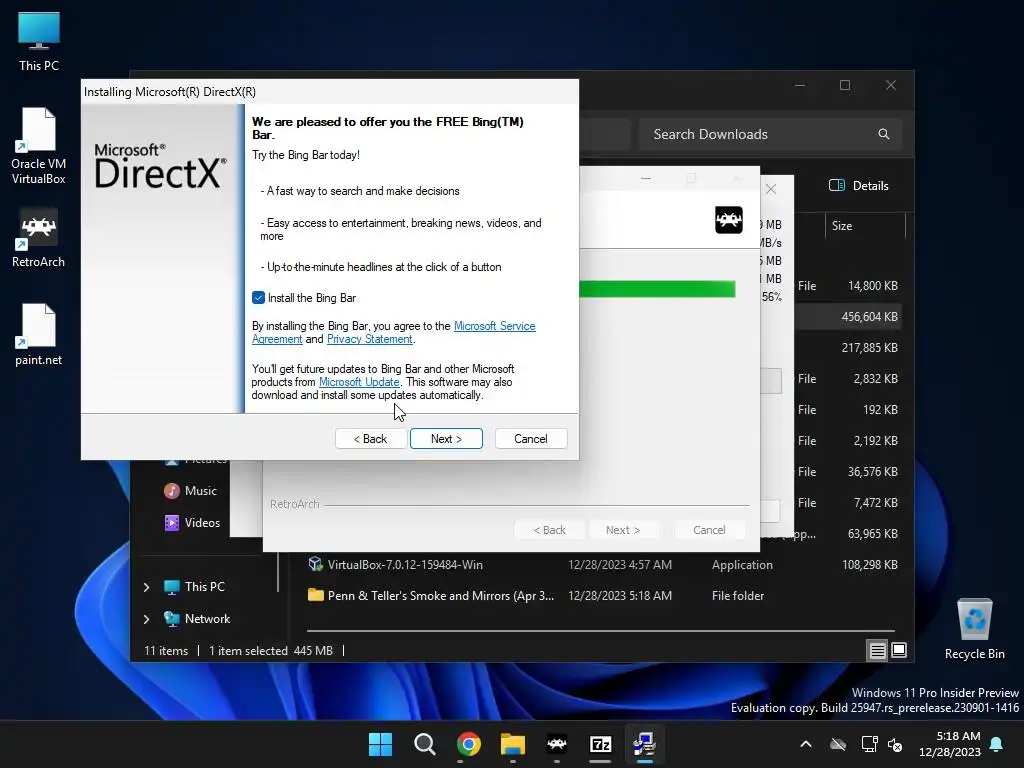
Task: Switch to details list view layout
Action: pos(877,650)
